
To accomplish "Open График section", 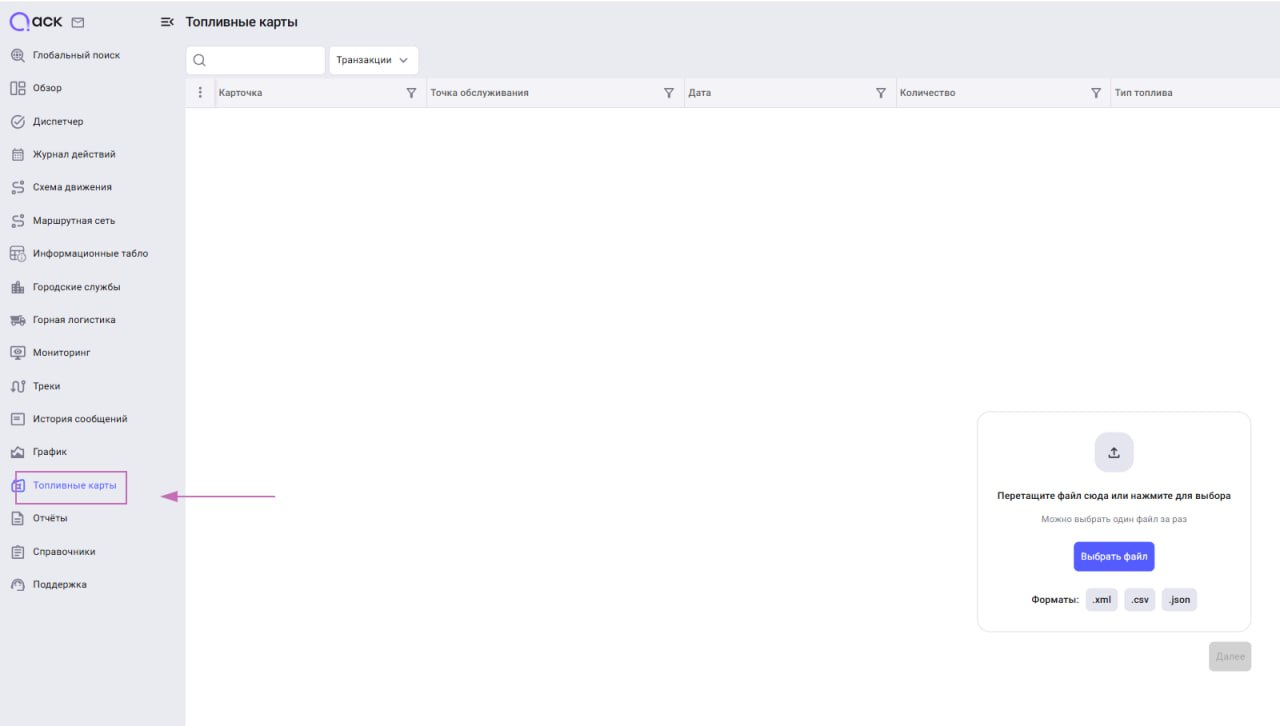I will (50, 452).
